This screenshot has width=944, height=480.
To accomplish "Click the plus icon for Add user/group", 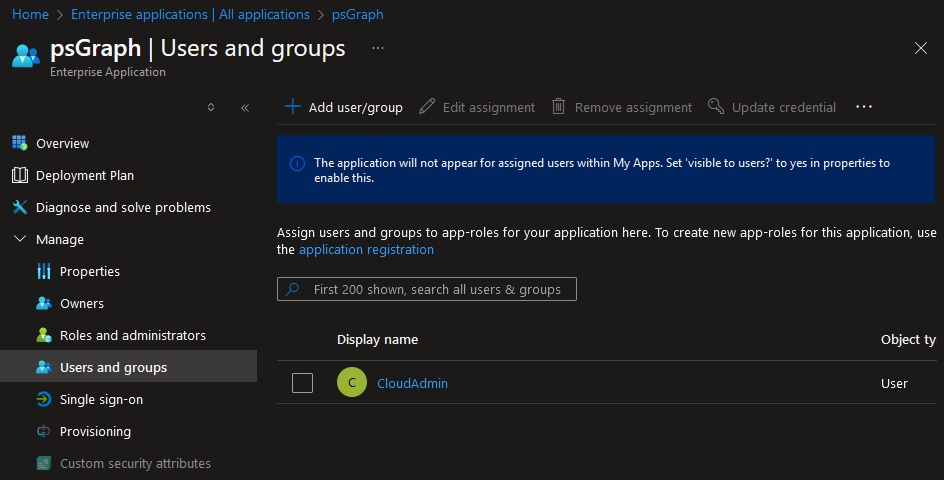I will [x=293, y=107].
